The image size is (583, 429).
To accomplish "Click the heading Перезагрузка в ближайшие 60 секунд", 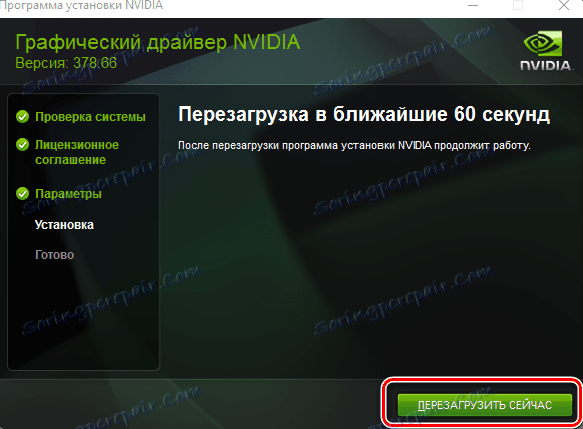I will [x=364, y=114].
